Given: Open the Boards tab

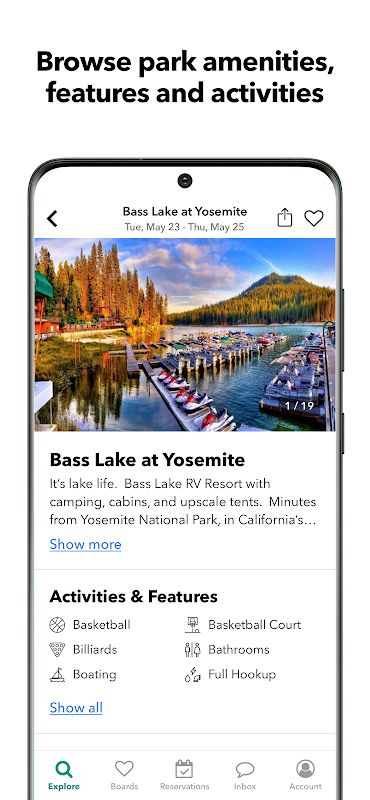Looking at the screenshot, I should [x=124, y=775].
